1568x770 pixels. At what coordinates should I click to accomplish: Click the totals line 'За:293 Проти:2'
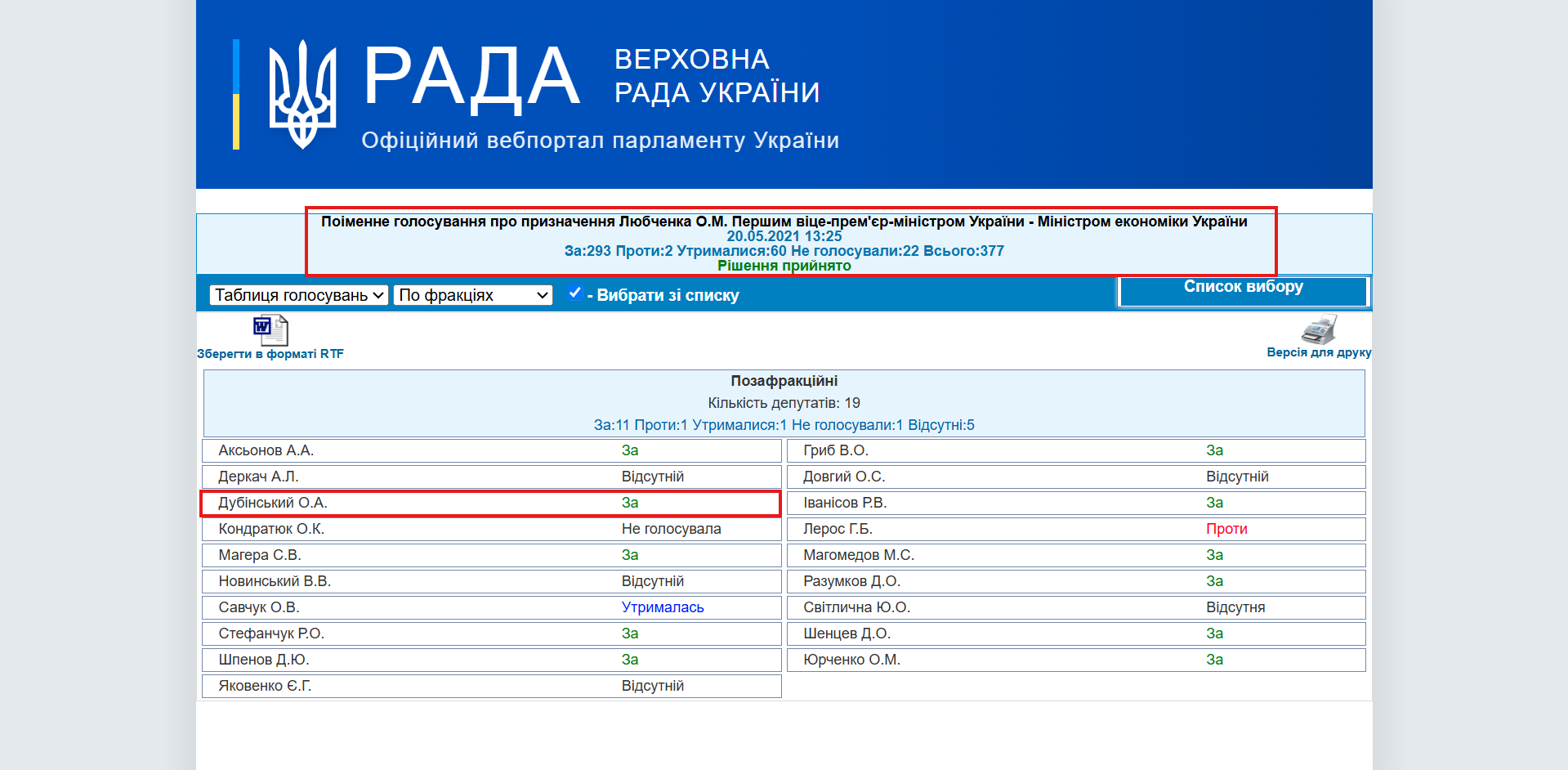pyautogui.click(x=784, y=251)
